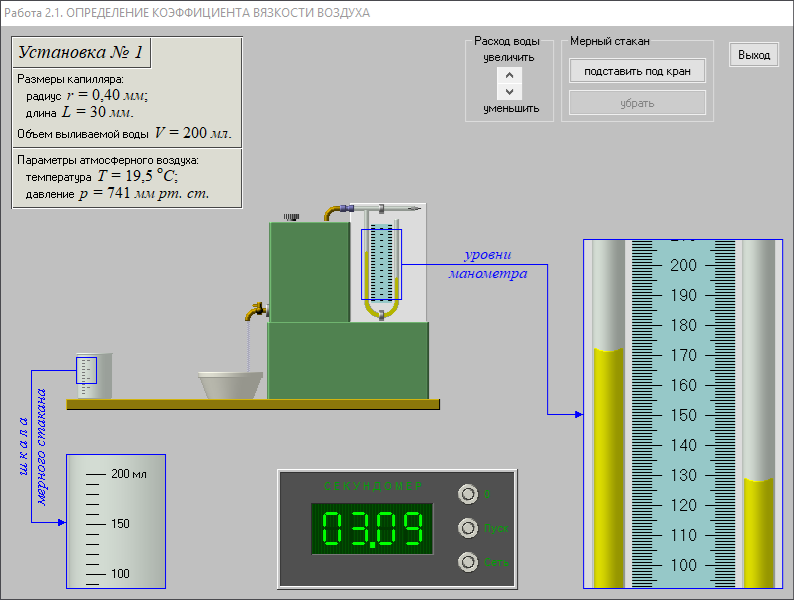
Task: Click the left yellow manometer column
Action: point(608,465)
